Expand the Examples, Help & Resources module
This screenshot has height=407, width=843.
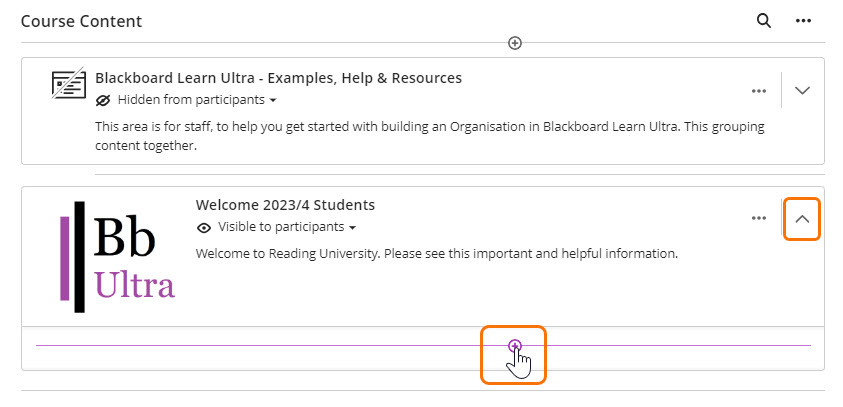click(802, 91)
